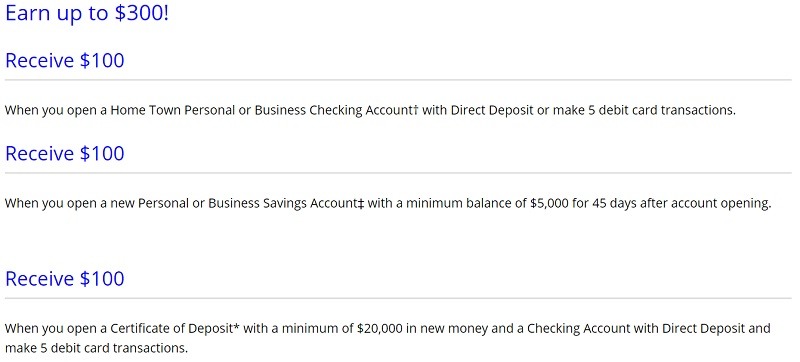800x362 pixels.
Task: Select 'Receive $100' heading above savings account offer
Action: pos(65,153)
